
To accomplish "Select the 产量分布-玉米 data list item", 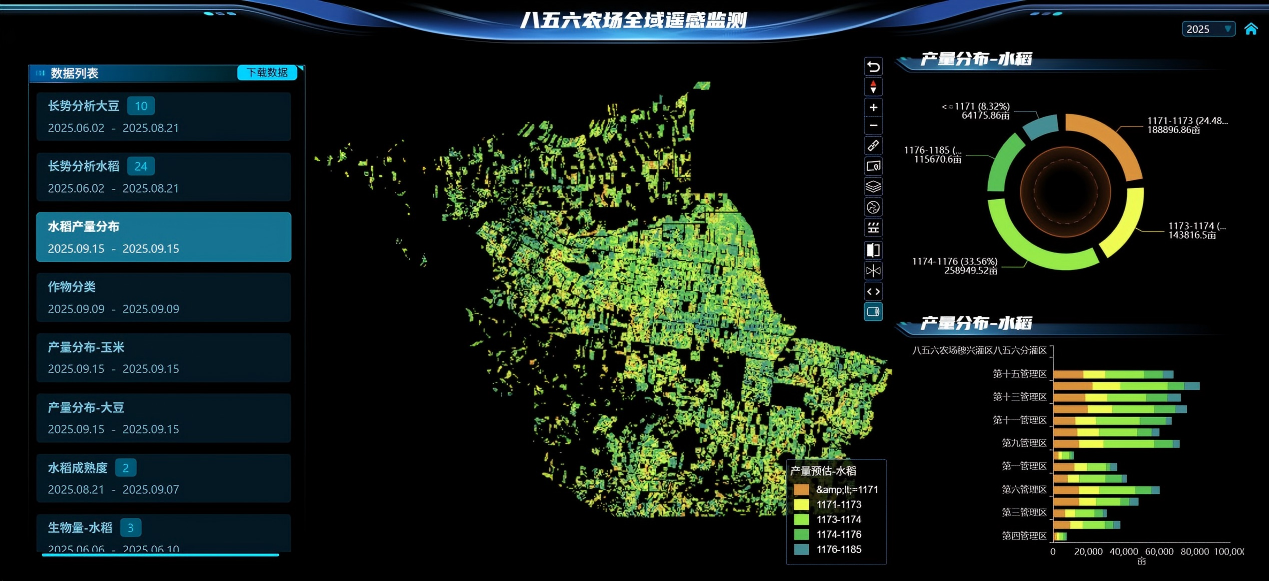I will pyautogui.click(x=163, y=357).
